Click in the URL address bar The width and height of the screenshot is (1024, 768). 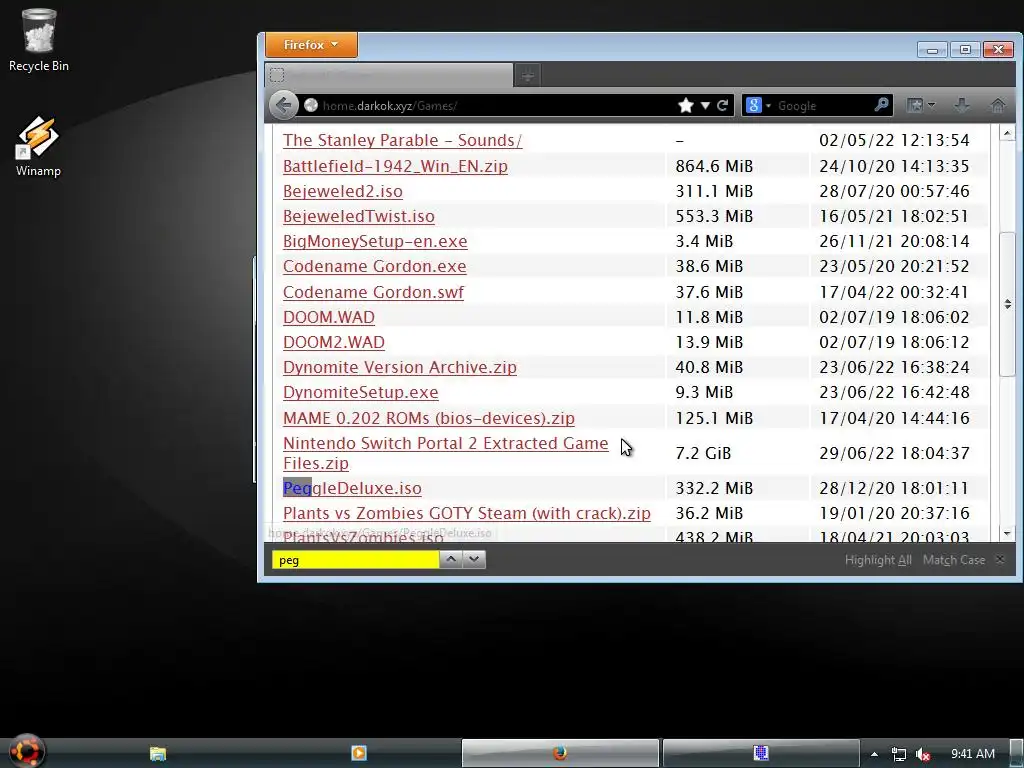coord(496,105)
